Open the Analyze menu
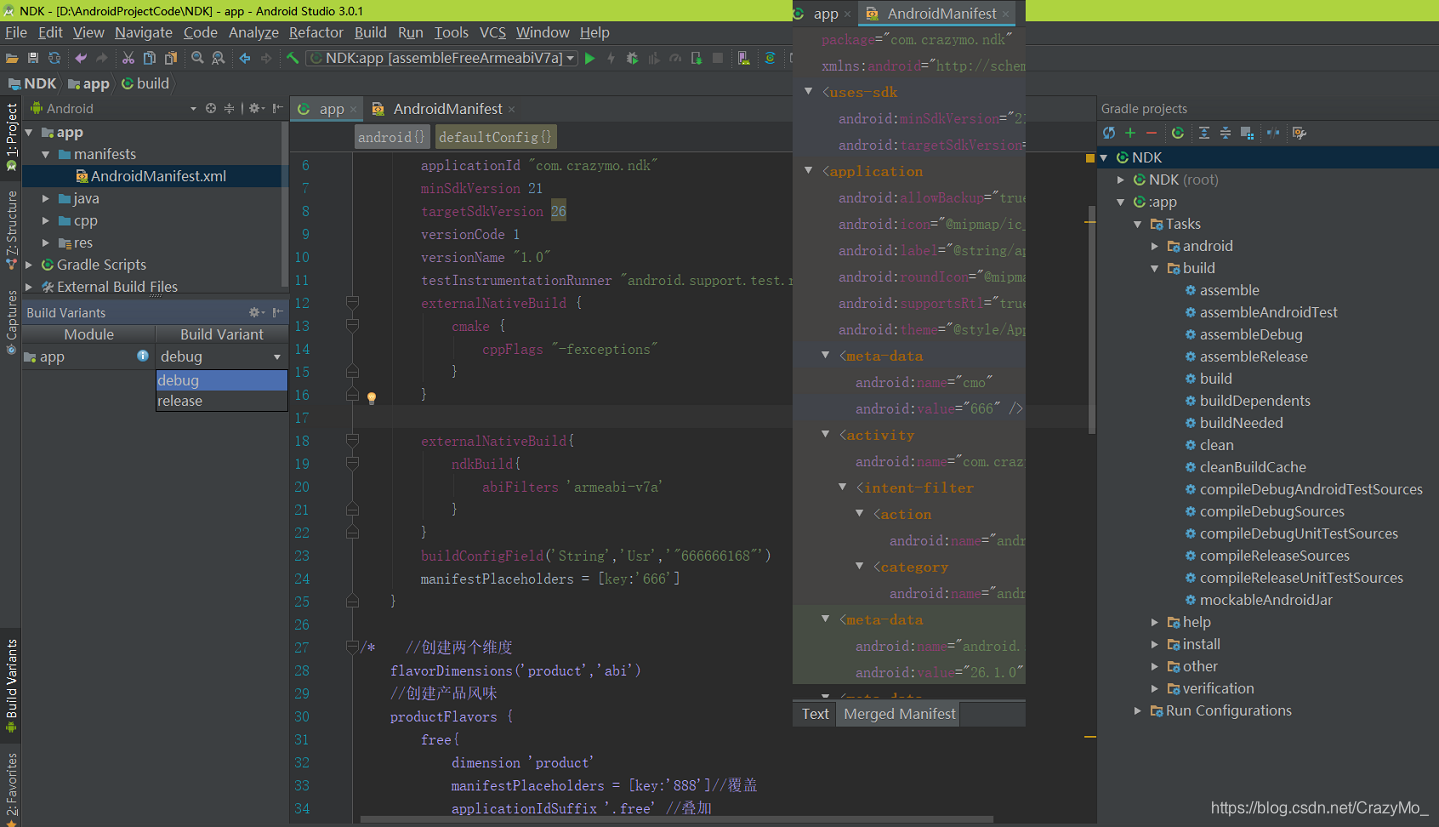The image size is (1439, 827). tap(254, 32)
